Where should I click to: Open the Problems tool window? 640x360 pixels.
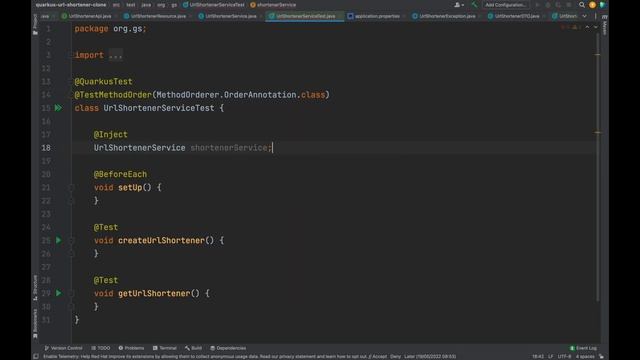tap(131, 348)
